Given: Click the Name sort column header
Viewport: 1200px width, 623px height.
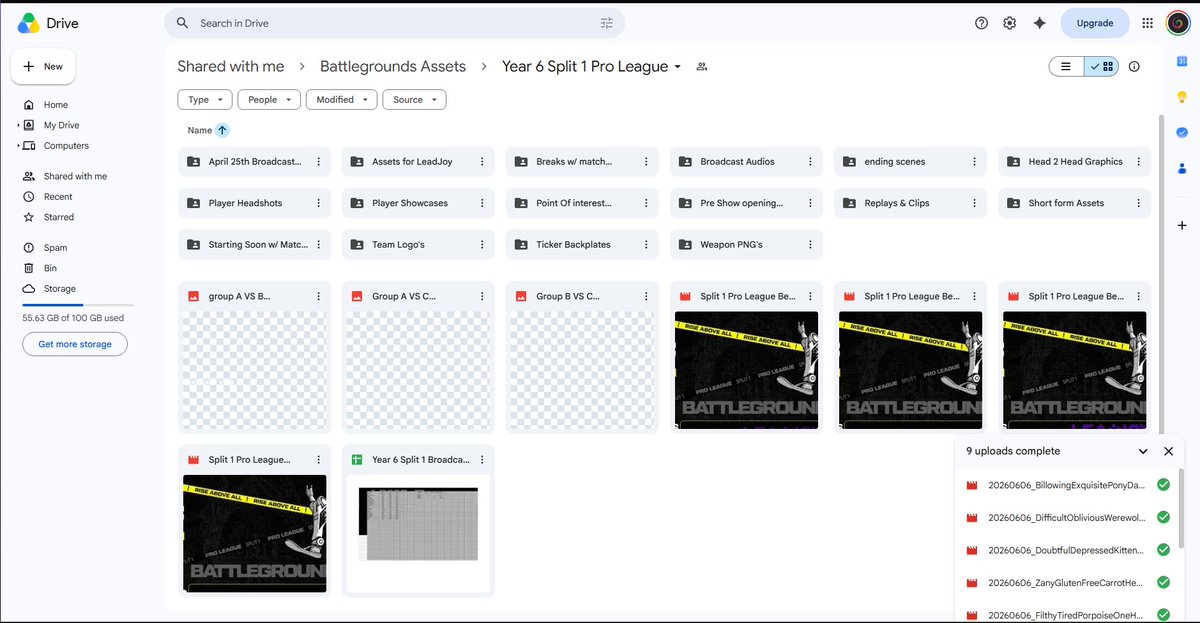Looking at the screenshot, I should pyautogui.click(x=200, y=130).
